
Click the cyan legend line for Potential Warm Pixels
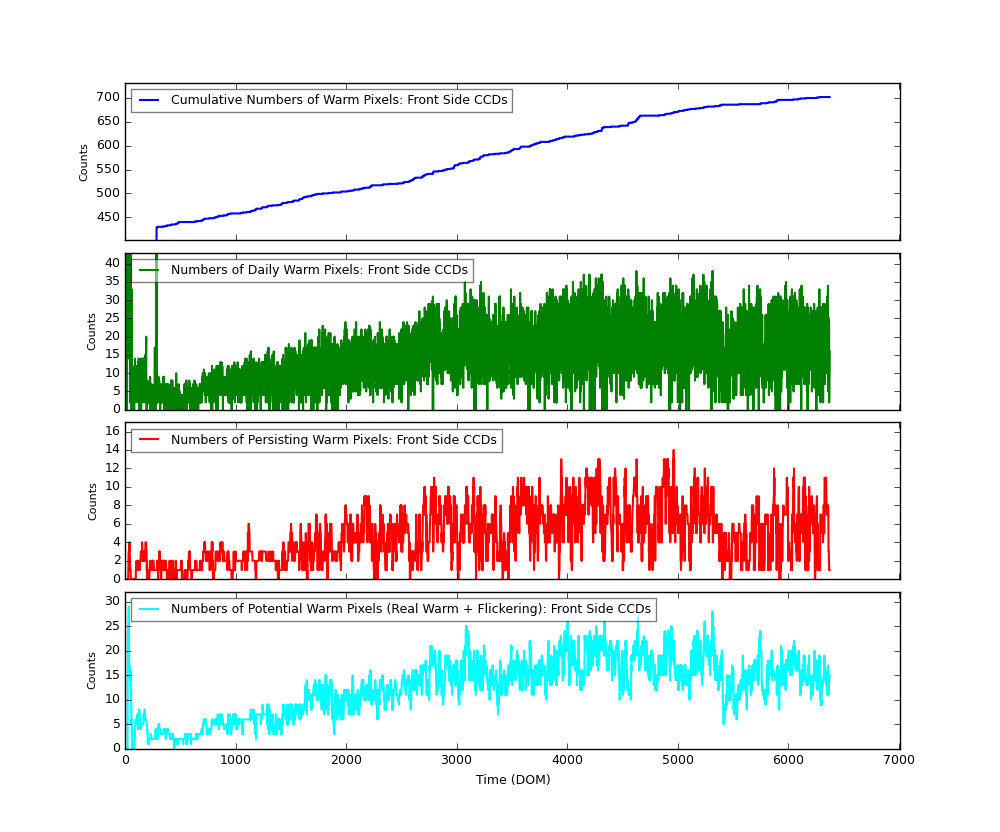tap(149, 609)
